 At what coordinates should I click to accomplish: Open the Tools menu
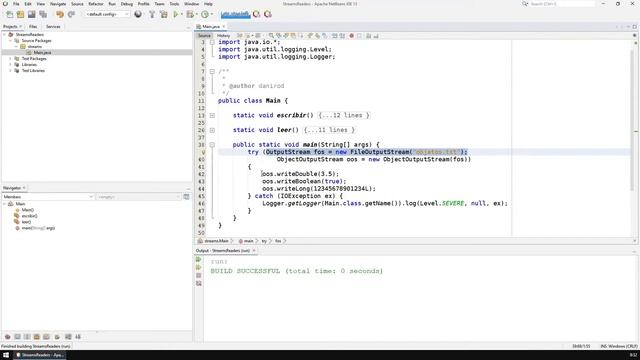click(174, 4)
